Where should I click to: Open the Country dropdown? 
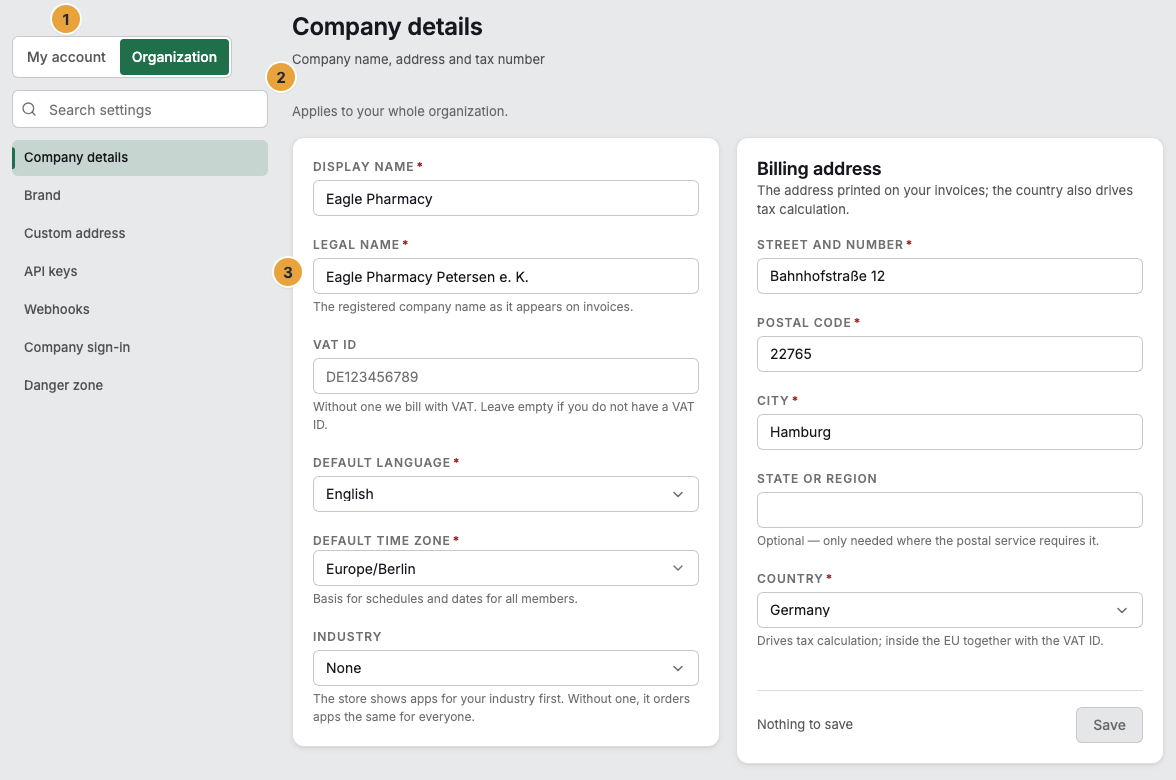coord(950,610)
